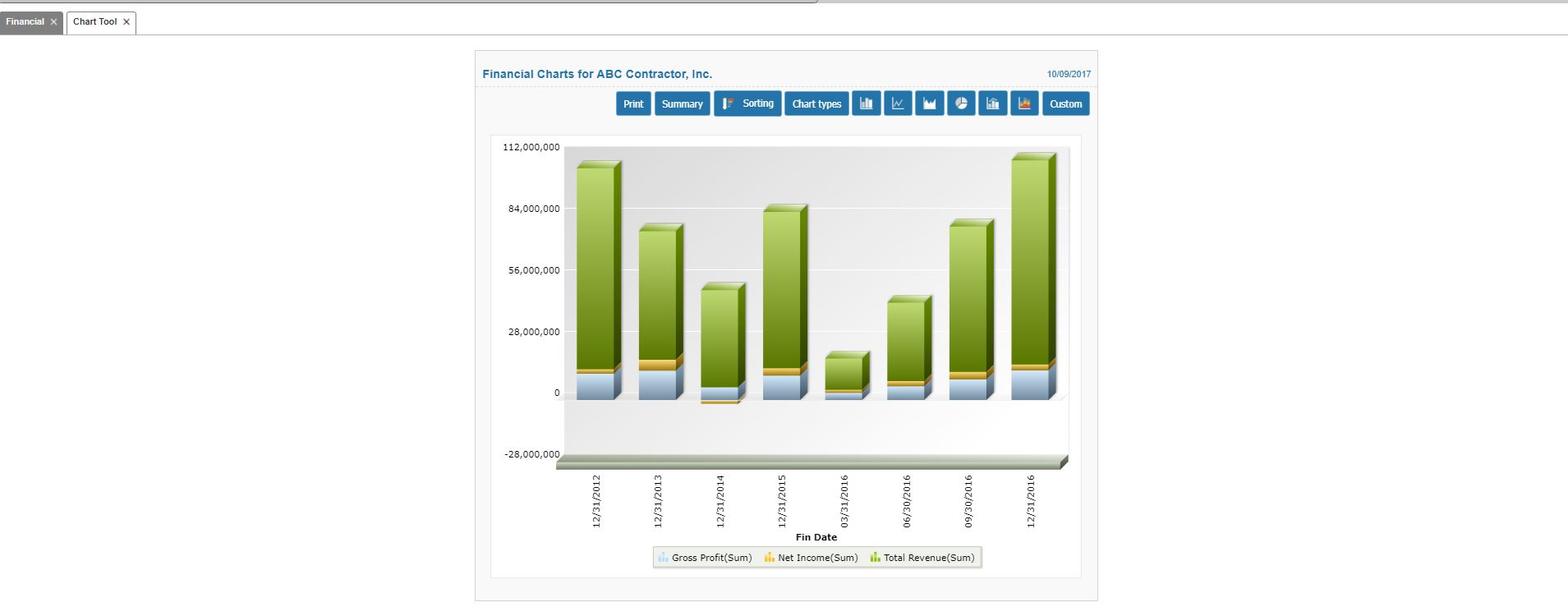This screenshot has height=607, width=1568.
Task: Switch to the line chart icon
Action: 898,103
